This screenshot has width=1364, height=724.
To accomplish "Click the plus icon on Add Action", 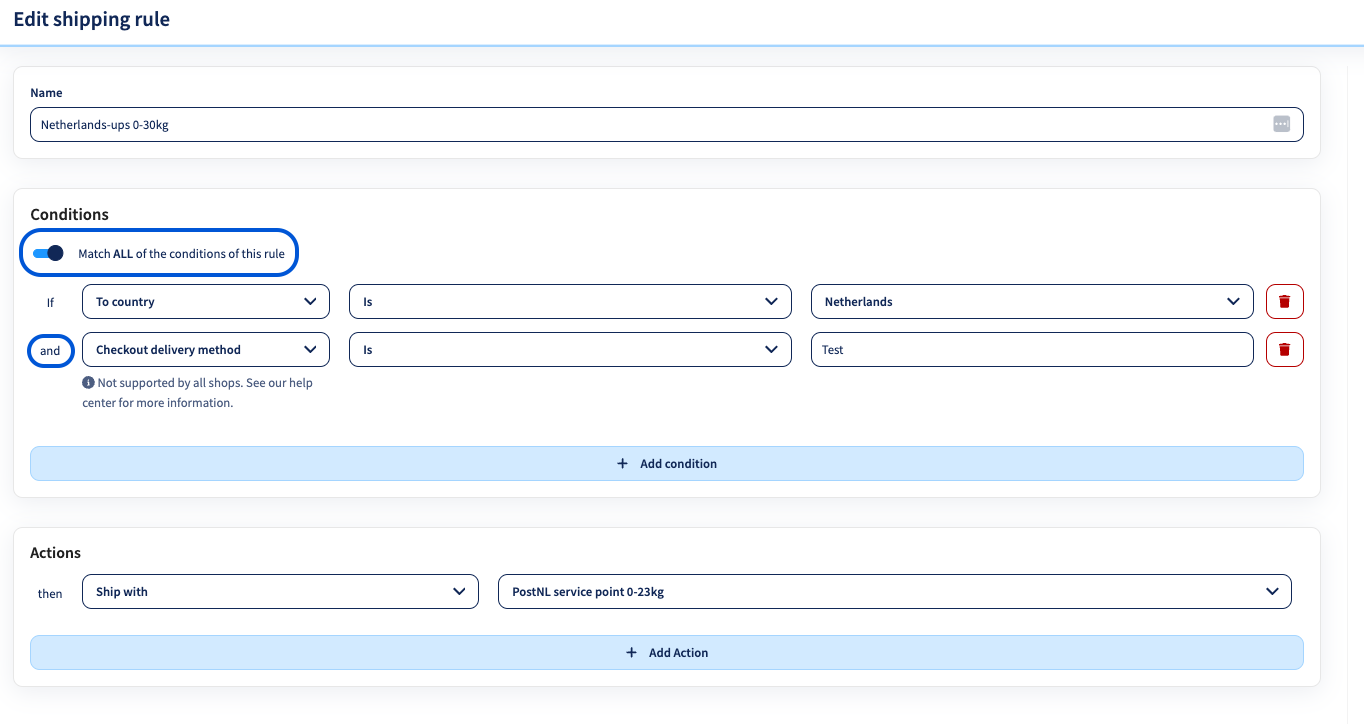I will 631,652.
